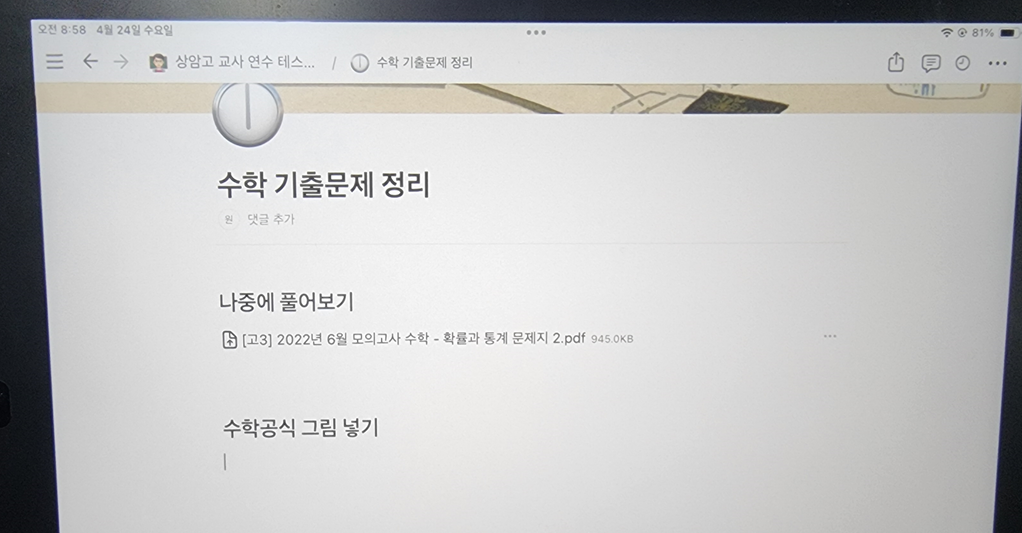Open the comments panel icon

(x=931, y=63)
